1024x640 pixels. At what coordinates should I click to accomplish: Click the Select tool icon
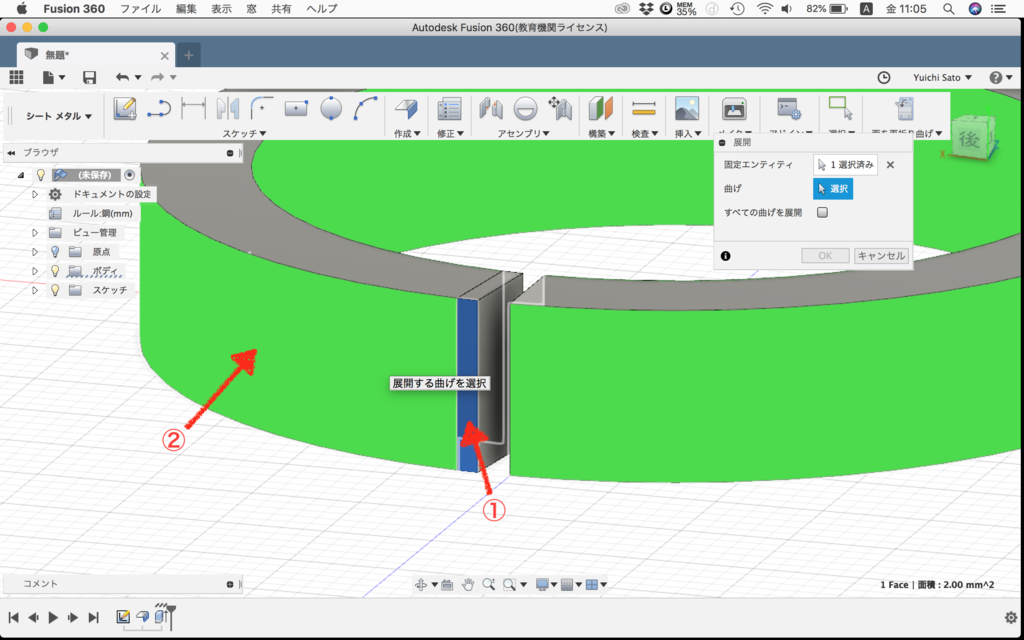click(x=840, y=108)
